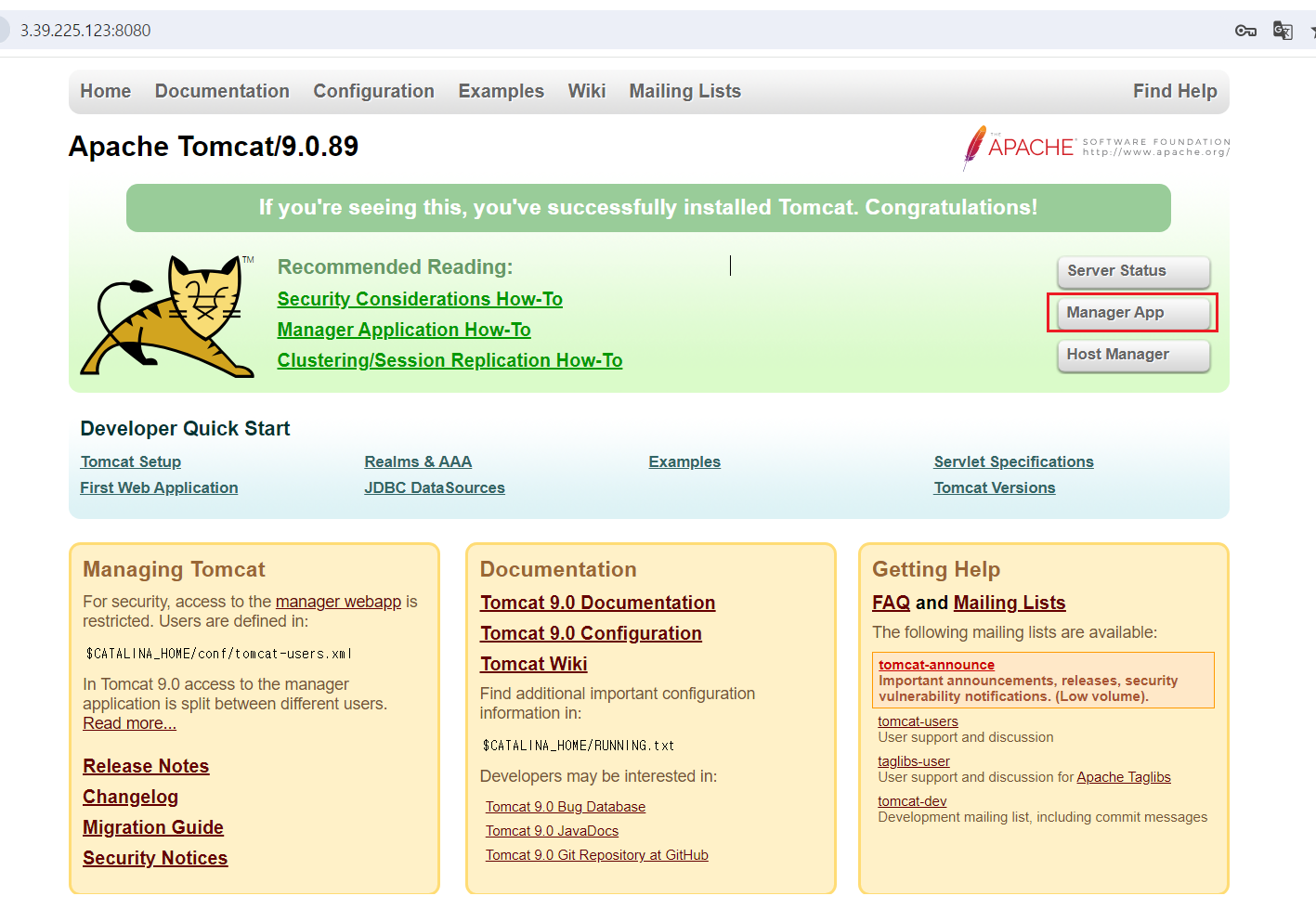The width and height of the screenshot is (1316, 909).
Task: Click the Server Status button
Action: pos(1133,271)
